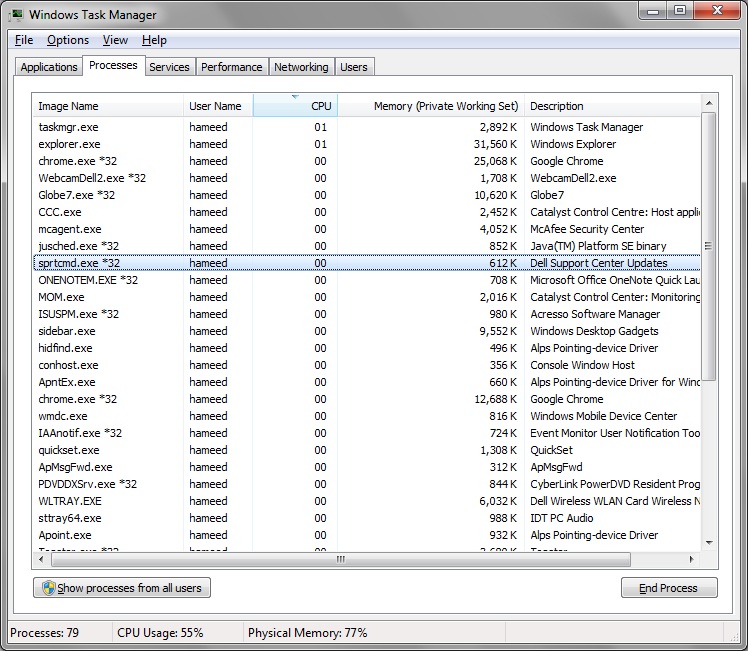The height and width of the screenshot is (651, 748).
Task: Select the IAAnotif.exe *32 process
Action: click(x=367, y=433)
